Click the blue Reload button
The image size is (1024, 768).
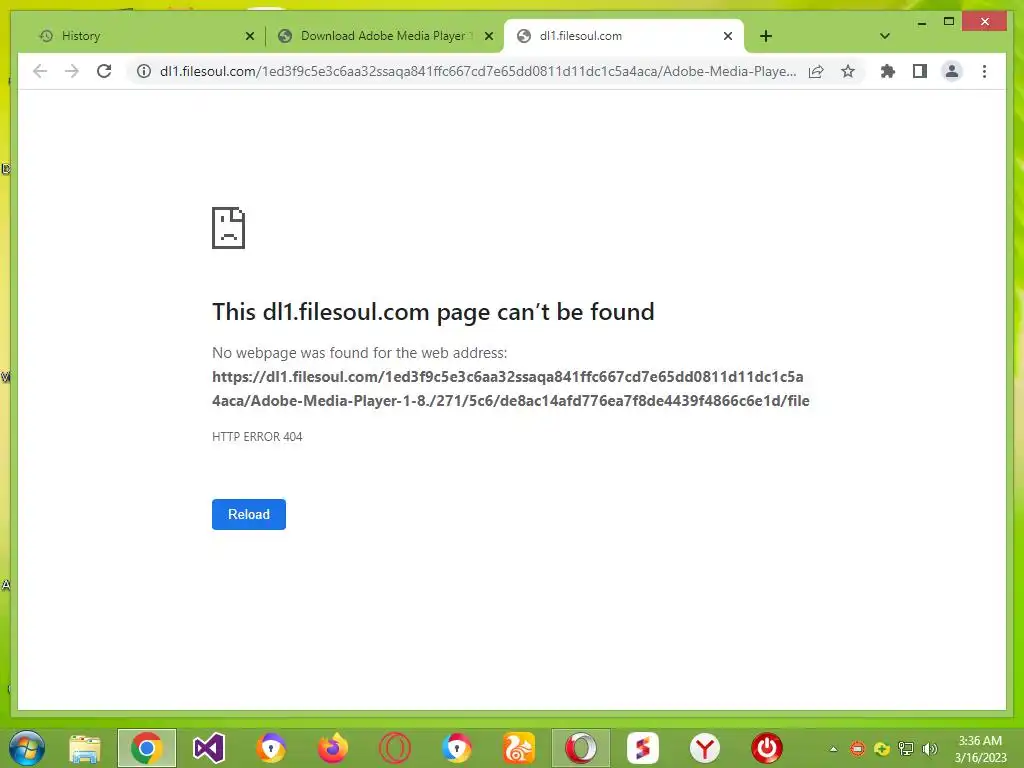pyautogui.click(x=249, y=515)
